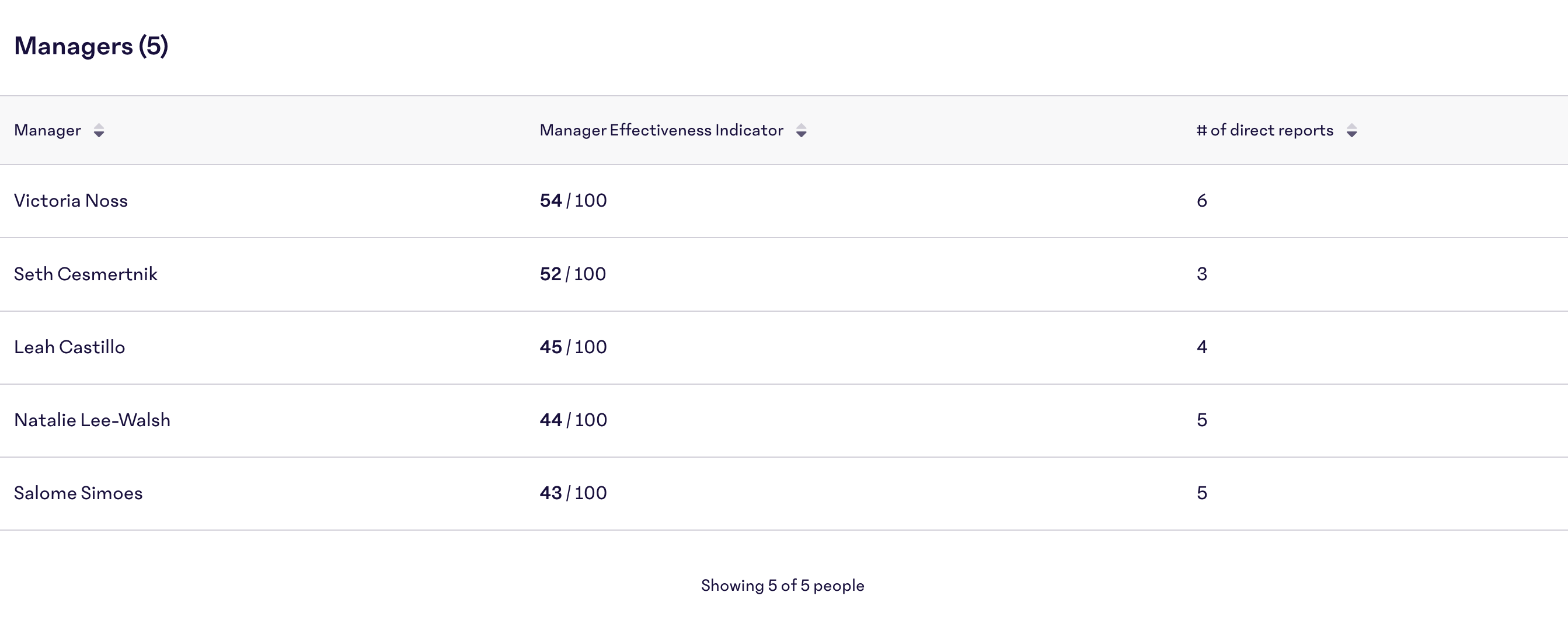This screenshot has width=1568, height=634.
Task: Open Victoria Noss's profile
Action: [71, 200]
